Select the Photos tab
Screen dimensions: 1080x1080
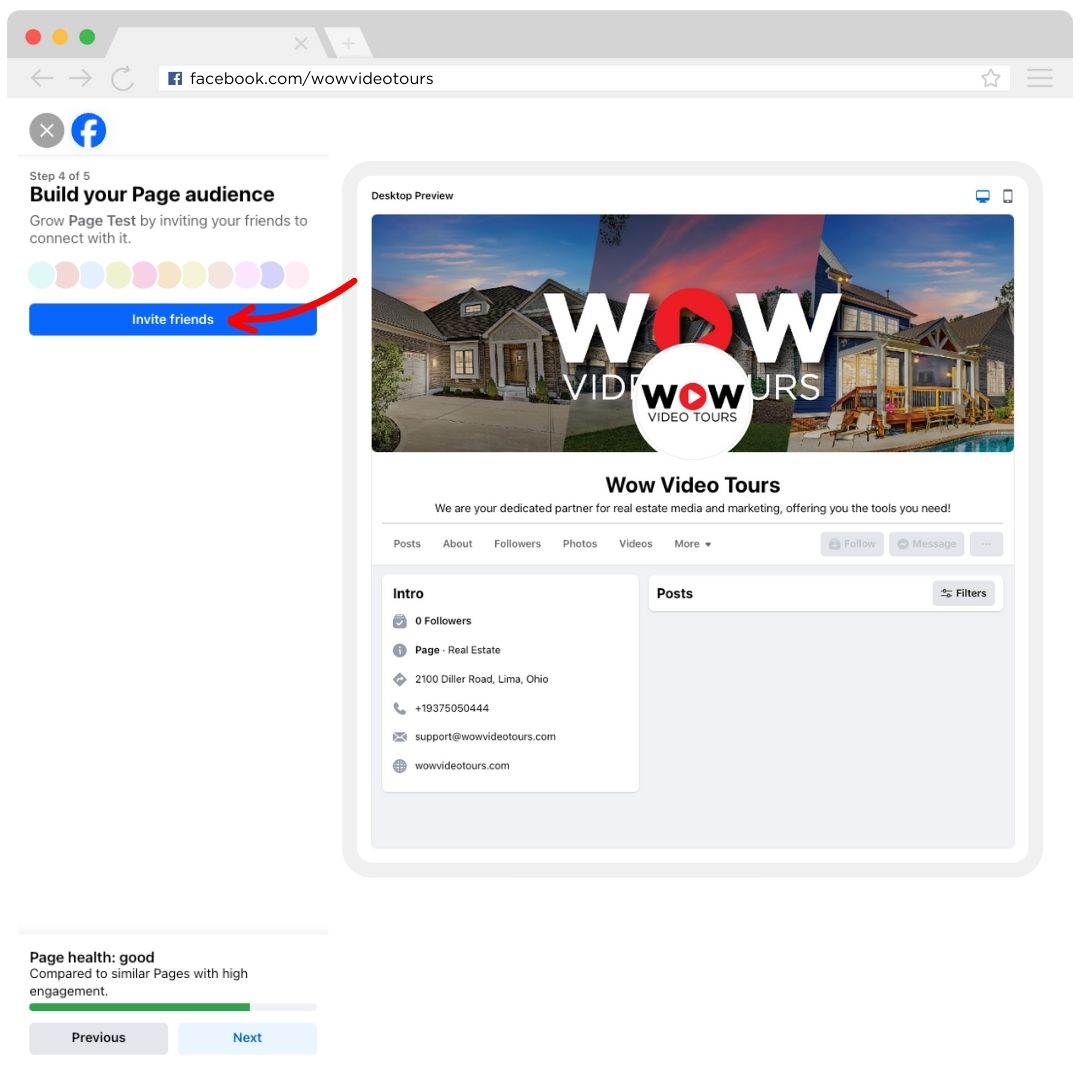point(580,544)
